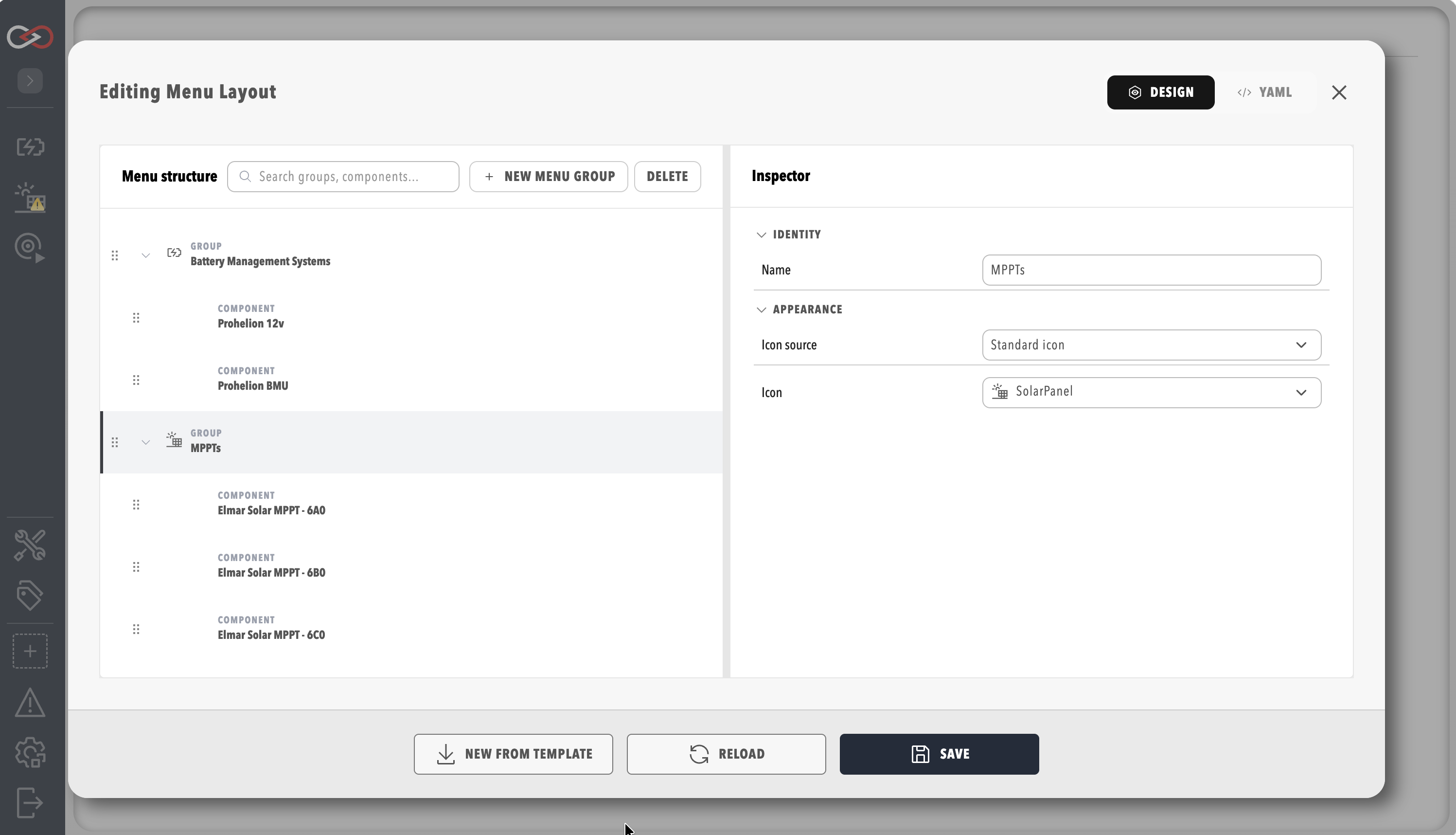
Task: Click the Prohelion logo in the sidebar
Action: click(30, 36)
